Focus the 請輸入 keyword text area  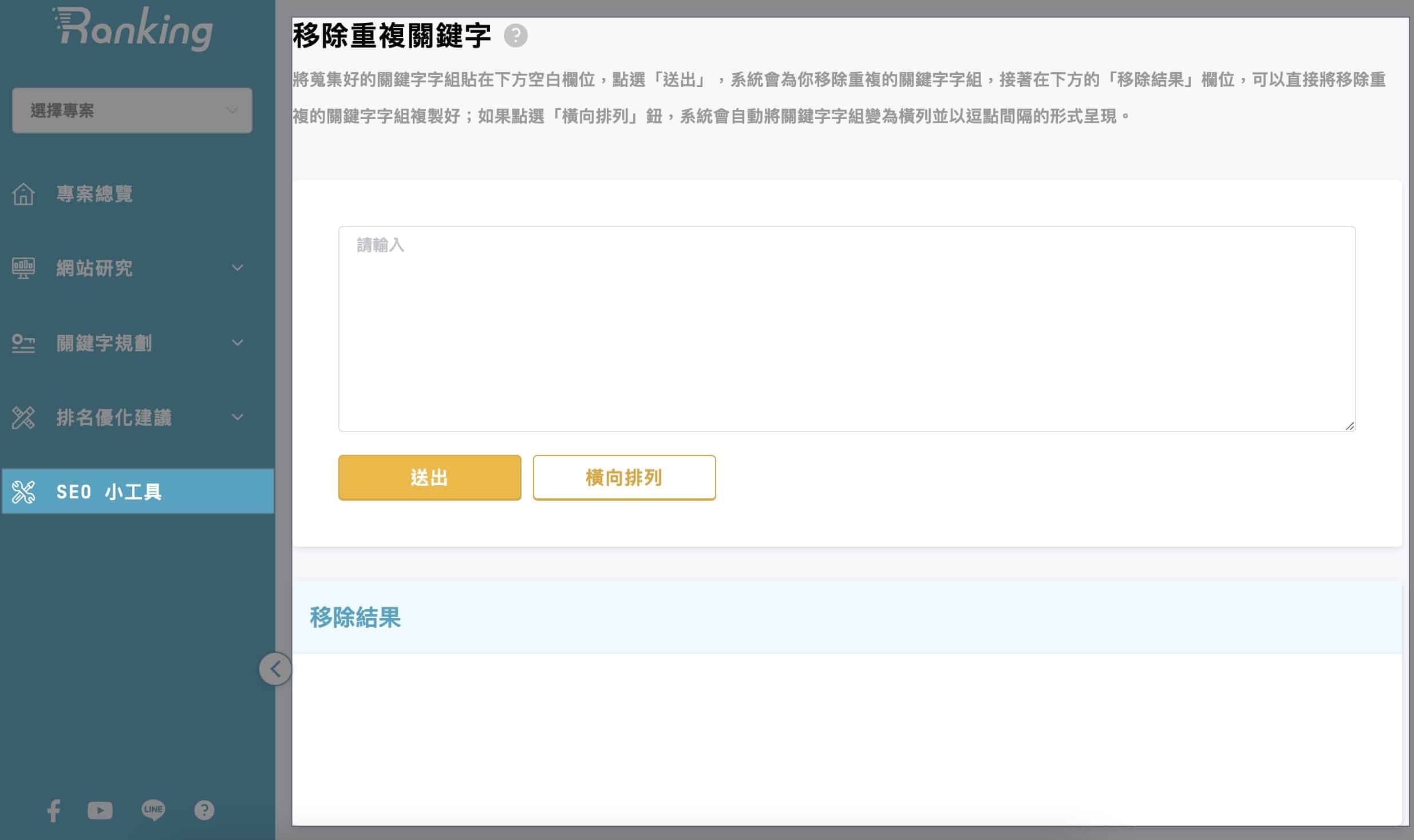(x=846, y=328)
